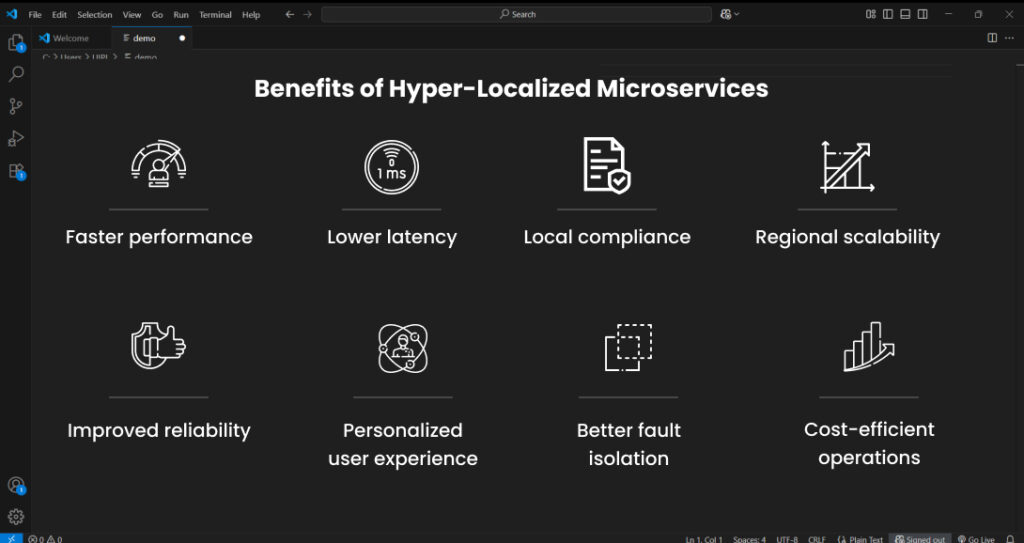Open Customize Layout in title bar
The height and width of the screenshot is (543, 1024).
[x=871, y=14]
